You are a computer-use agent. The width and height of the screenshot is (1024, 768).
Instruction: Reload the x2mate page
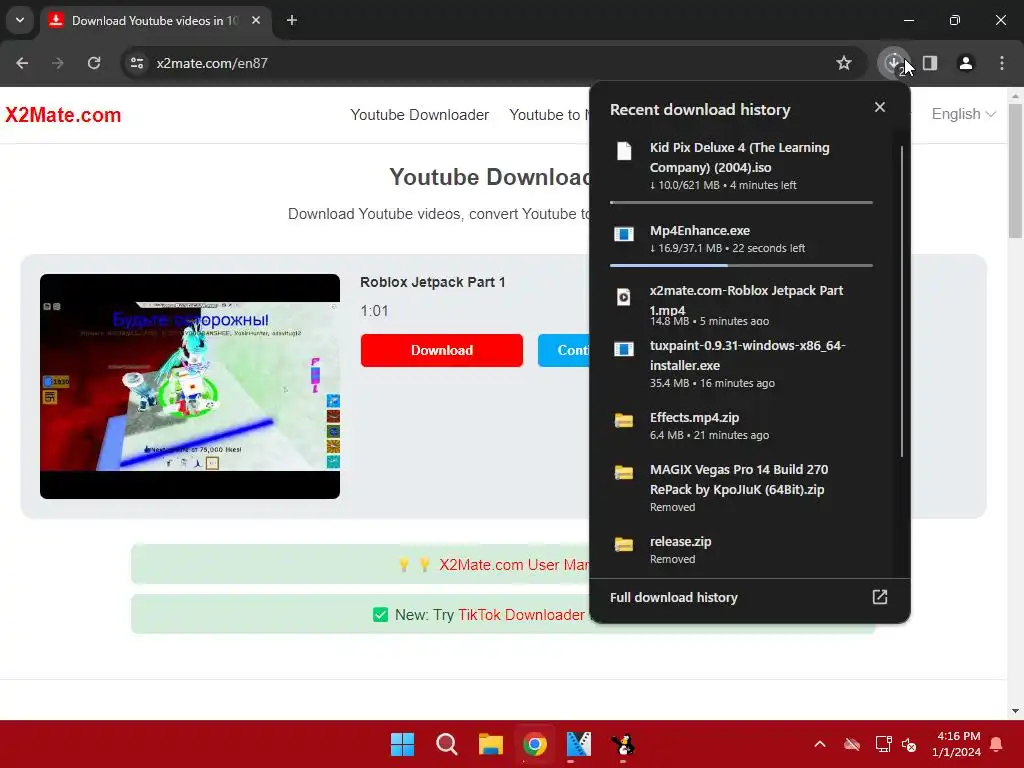tap(94, 63)
